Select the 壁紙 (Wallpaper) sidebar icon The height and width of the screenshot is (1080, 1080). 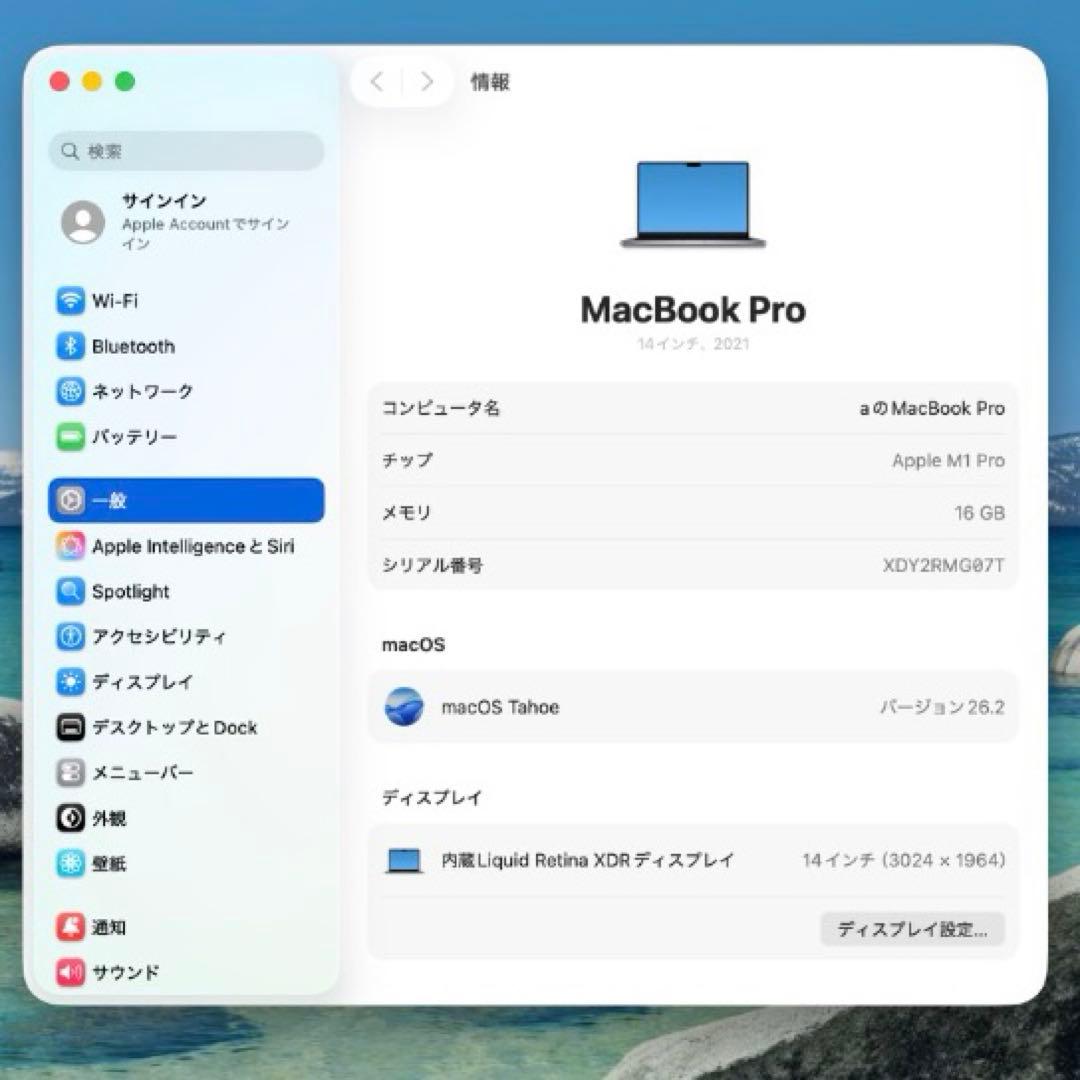click(70, 864)
